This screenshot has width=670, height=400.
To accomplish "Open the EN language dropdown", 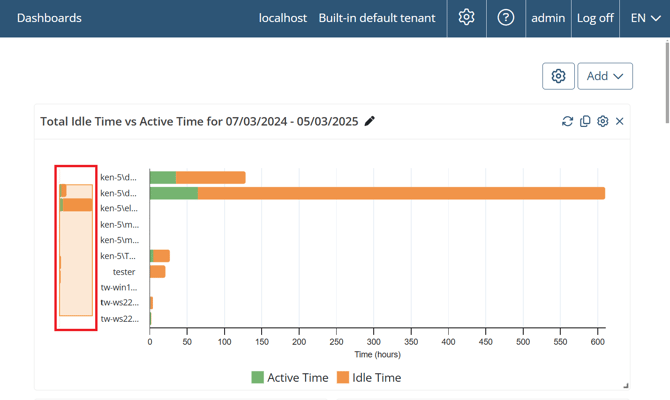I will (x=645, y=18).
